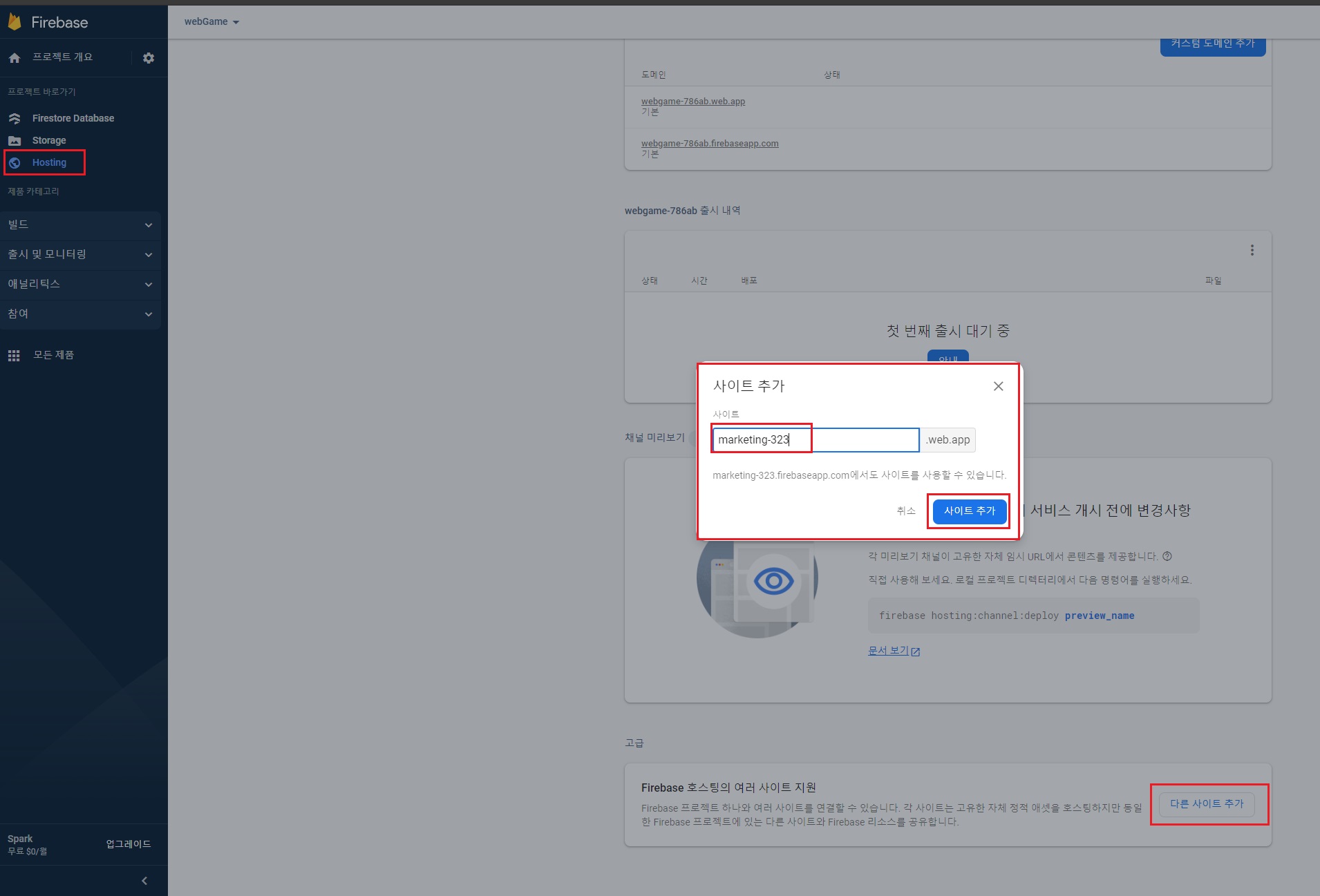
Task: Click Firebase 호스팅의 여러 사이트 지원 title
Action: [728, 788]
